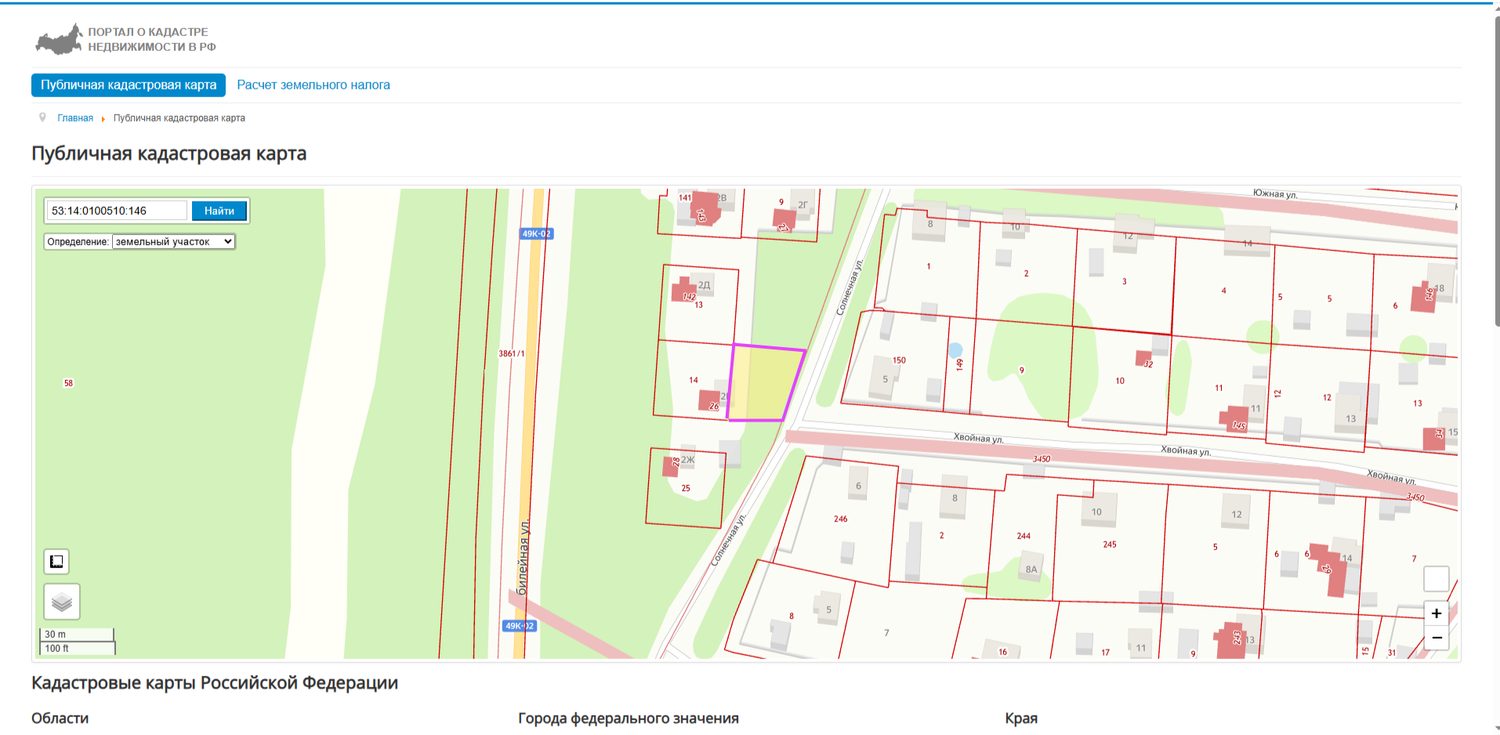Screen dimensions: 1500x735
Task: Click parcel number 58 on the map
Action: tap(68, 383)
